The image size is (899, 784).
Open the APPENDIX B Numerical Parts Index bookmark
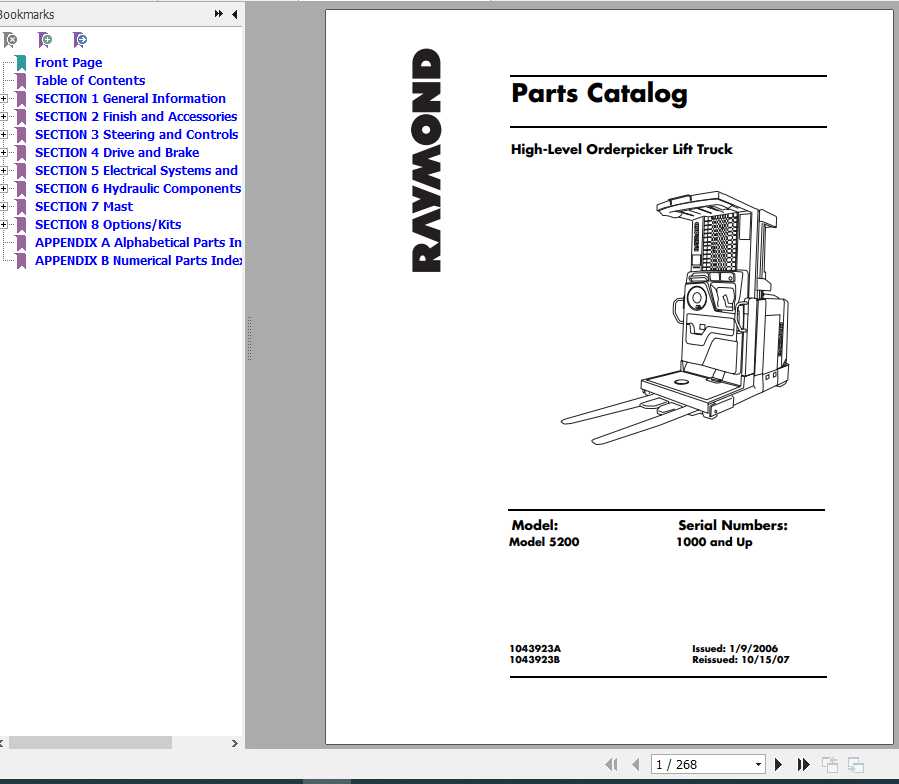[138, 261]
